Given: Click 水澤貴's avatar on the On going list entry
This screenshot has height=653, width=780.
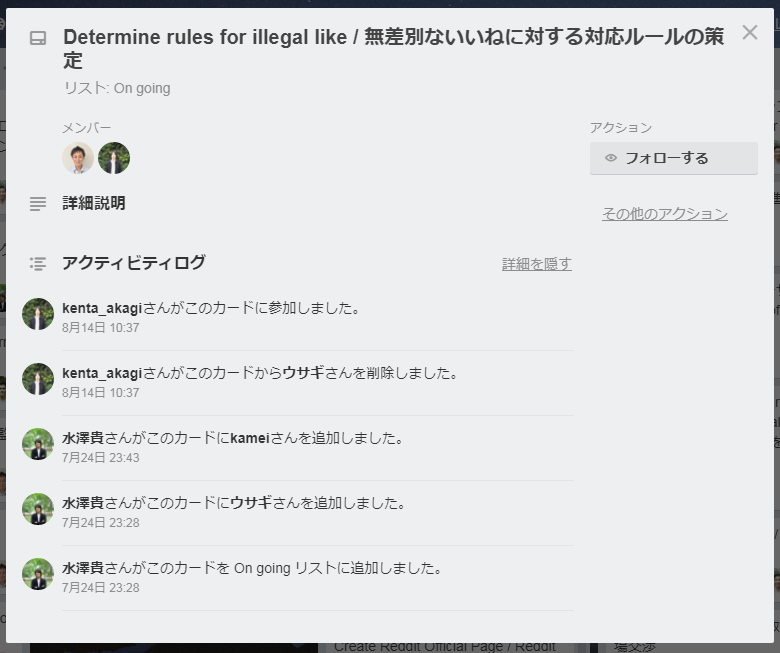Looking at the screenshot, I should pyautogui.click(x=38, y=574).
